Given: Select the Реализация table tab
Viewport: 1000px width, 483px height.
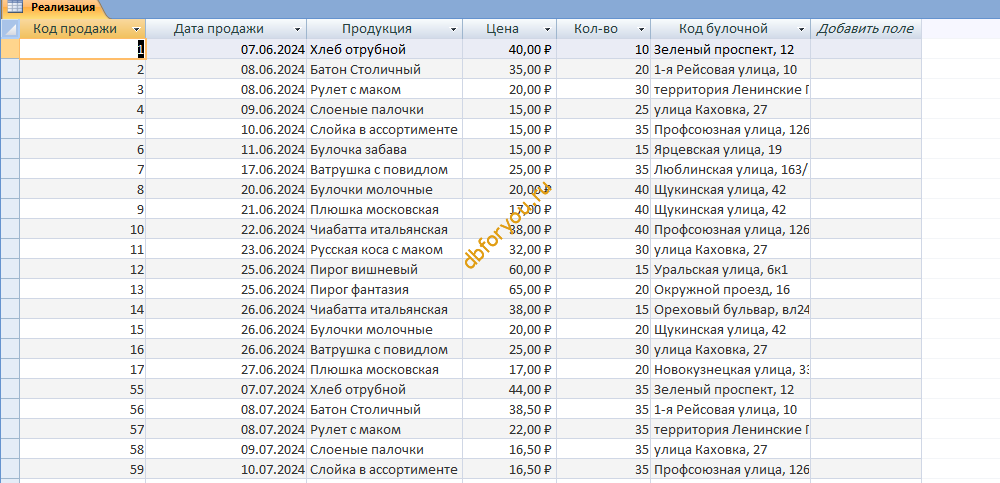Looking at the screenshot, I should coord(54,8).
